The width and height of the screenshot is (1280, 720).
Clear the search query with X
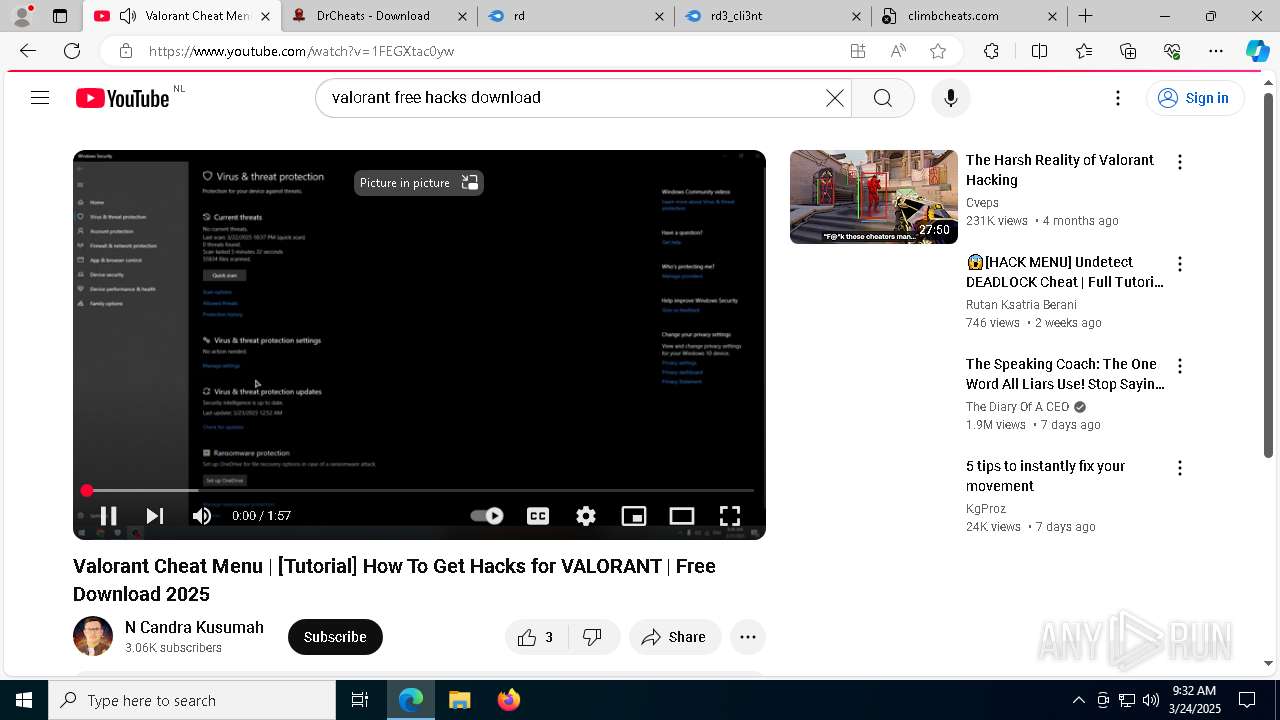click(x=835, y=98)
